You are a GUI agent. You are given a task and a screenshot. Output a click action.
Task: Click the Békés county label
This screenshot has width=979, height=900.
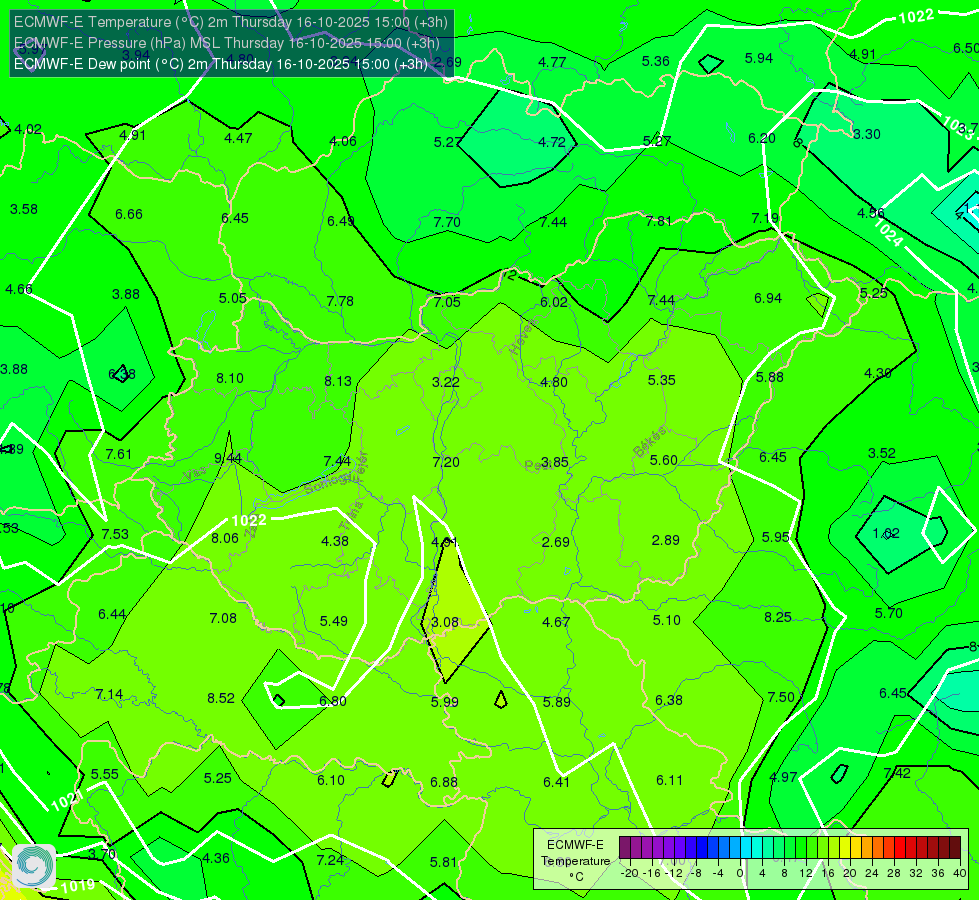(649, 442)
